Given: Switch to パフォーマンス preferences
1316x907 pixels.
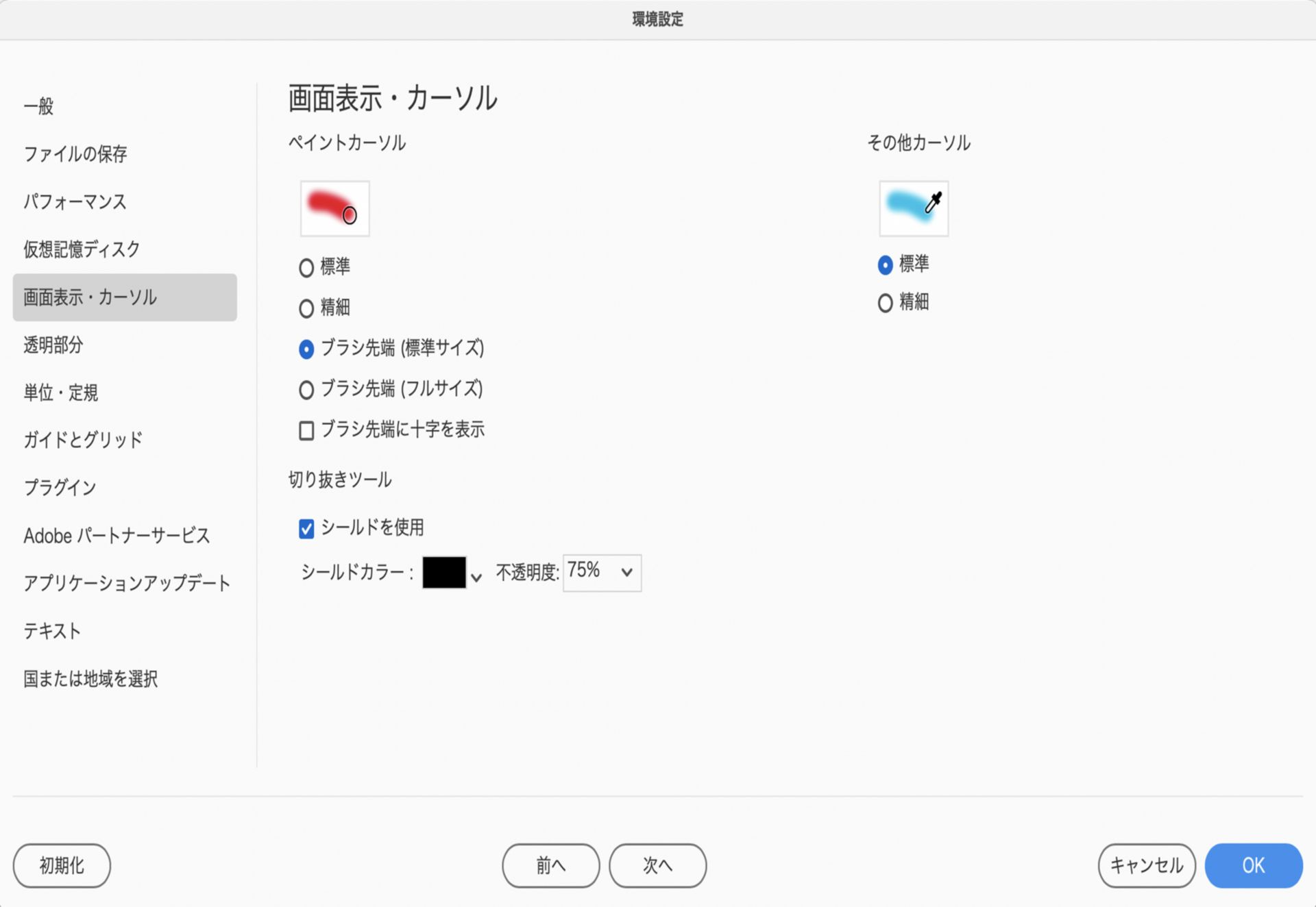Looking at the screenshot, I should (75, 201).
